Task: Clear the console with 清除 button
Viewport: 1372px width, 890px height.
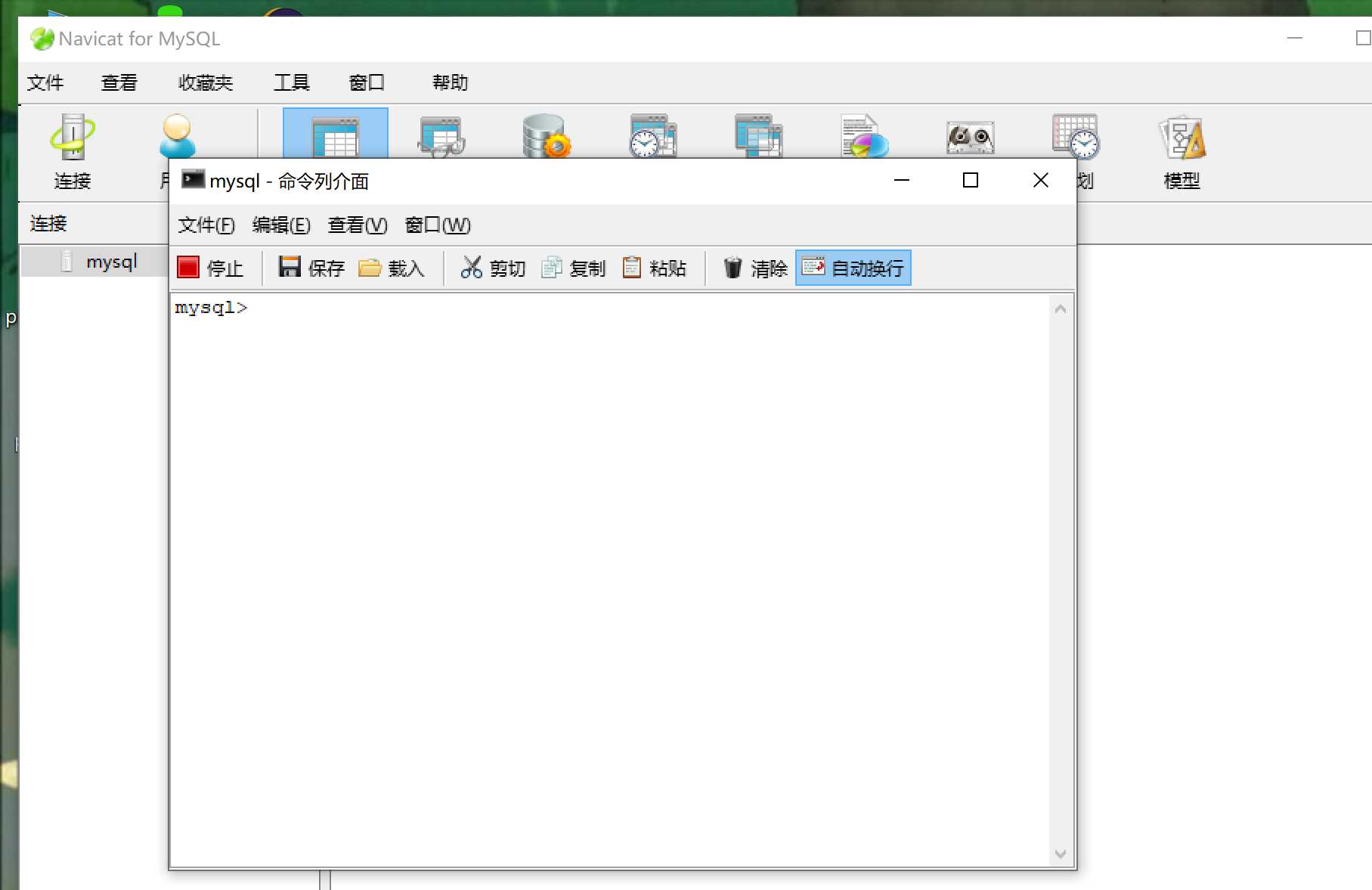Action: pos(754,268)
